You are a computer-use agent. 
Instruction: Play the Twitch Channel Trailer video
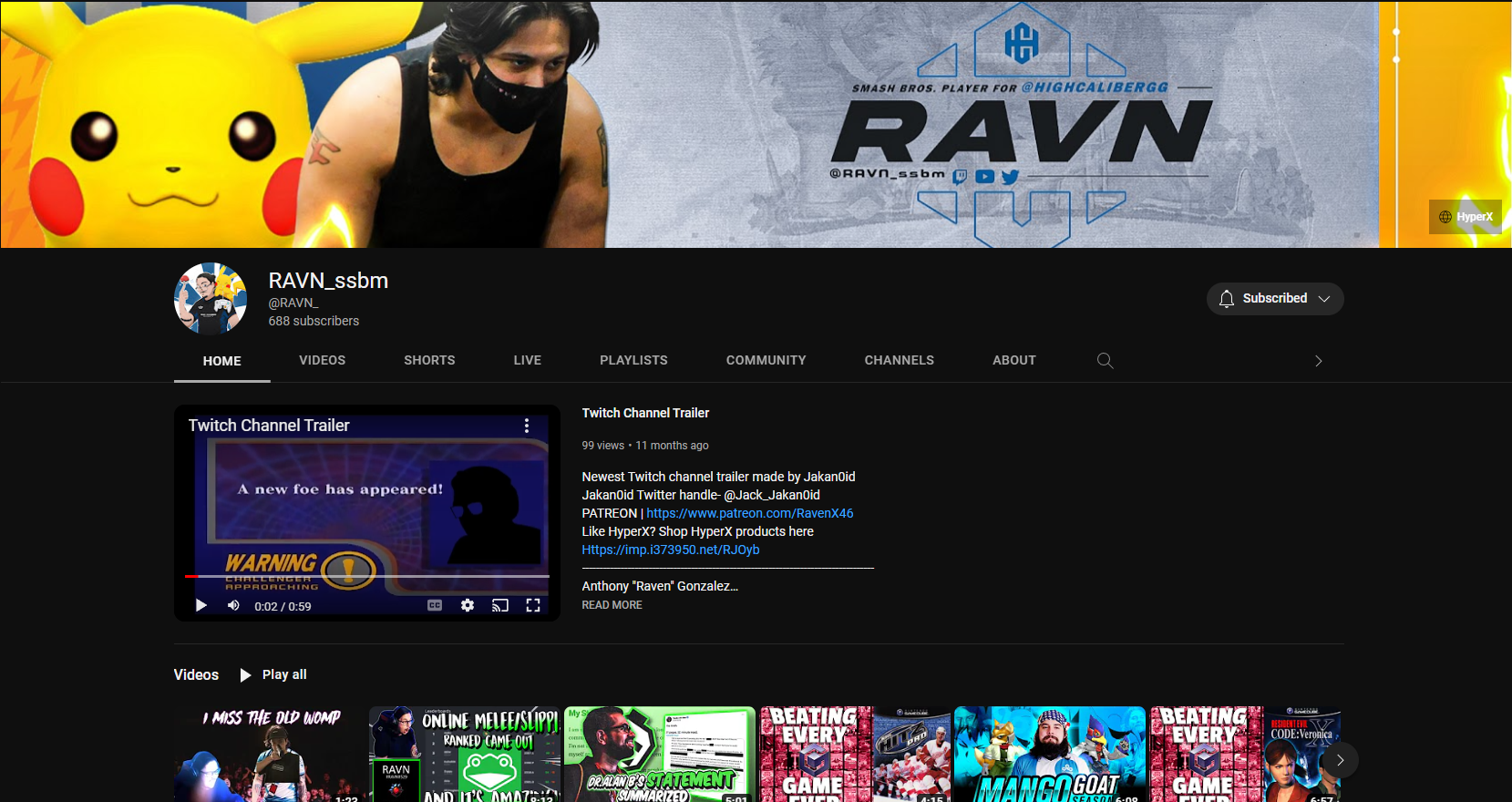point(201,605)
